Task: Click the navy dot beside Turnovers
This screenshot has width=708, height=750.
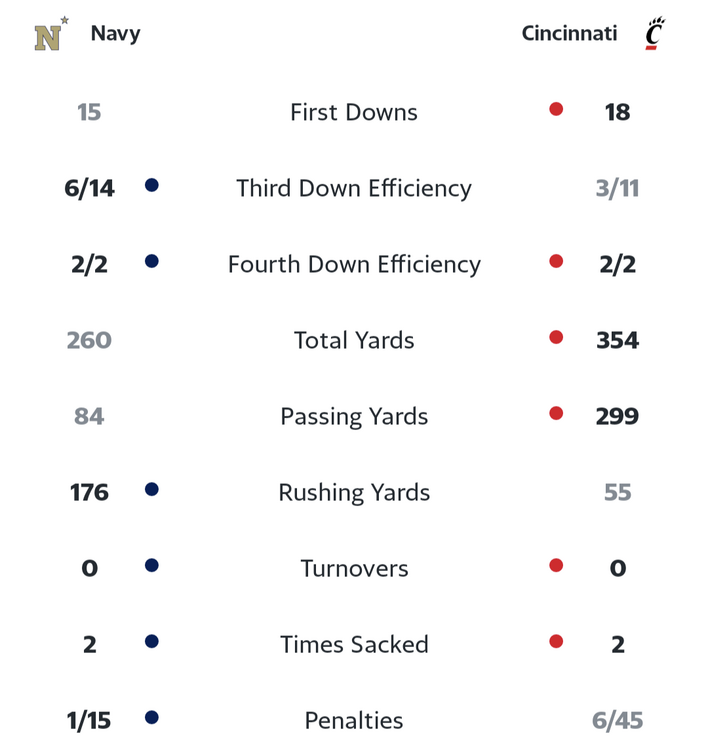Action: click(152, 565)
